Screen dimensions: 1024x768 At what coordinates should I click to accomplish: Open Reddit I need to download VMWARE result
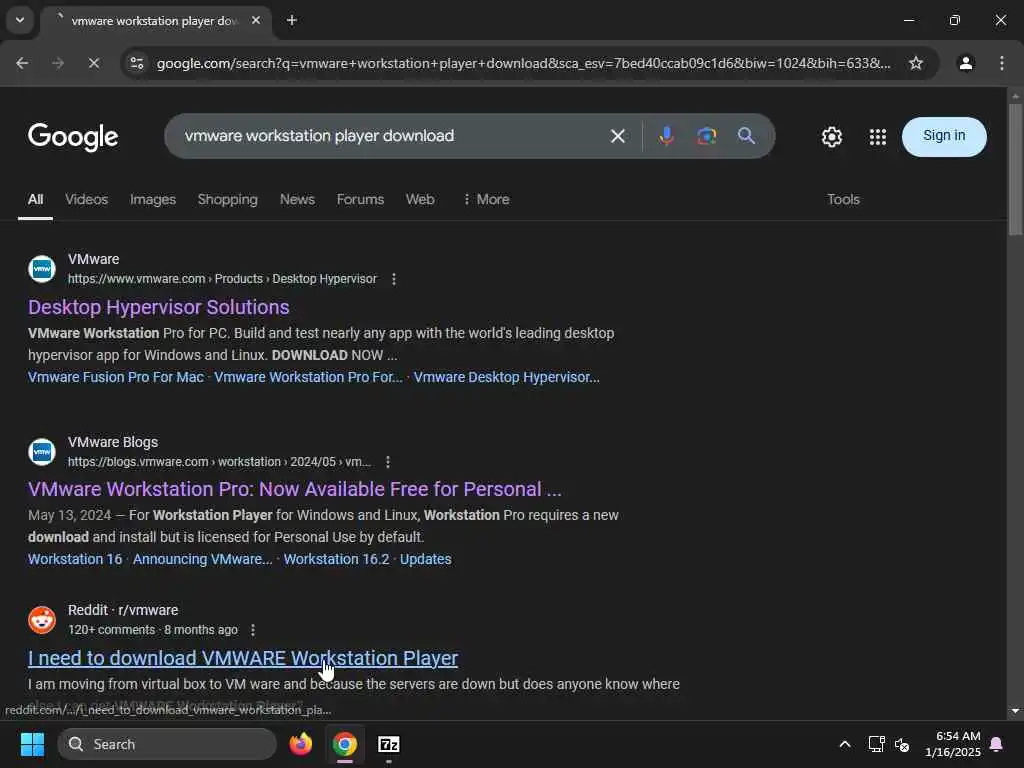(243, 658)
